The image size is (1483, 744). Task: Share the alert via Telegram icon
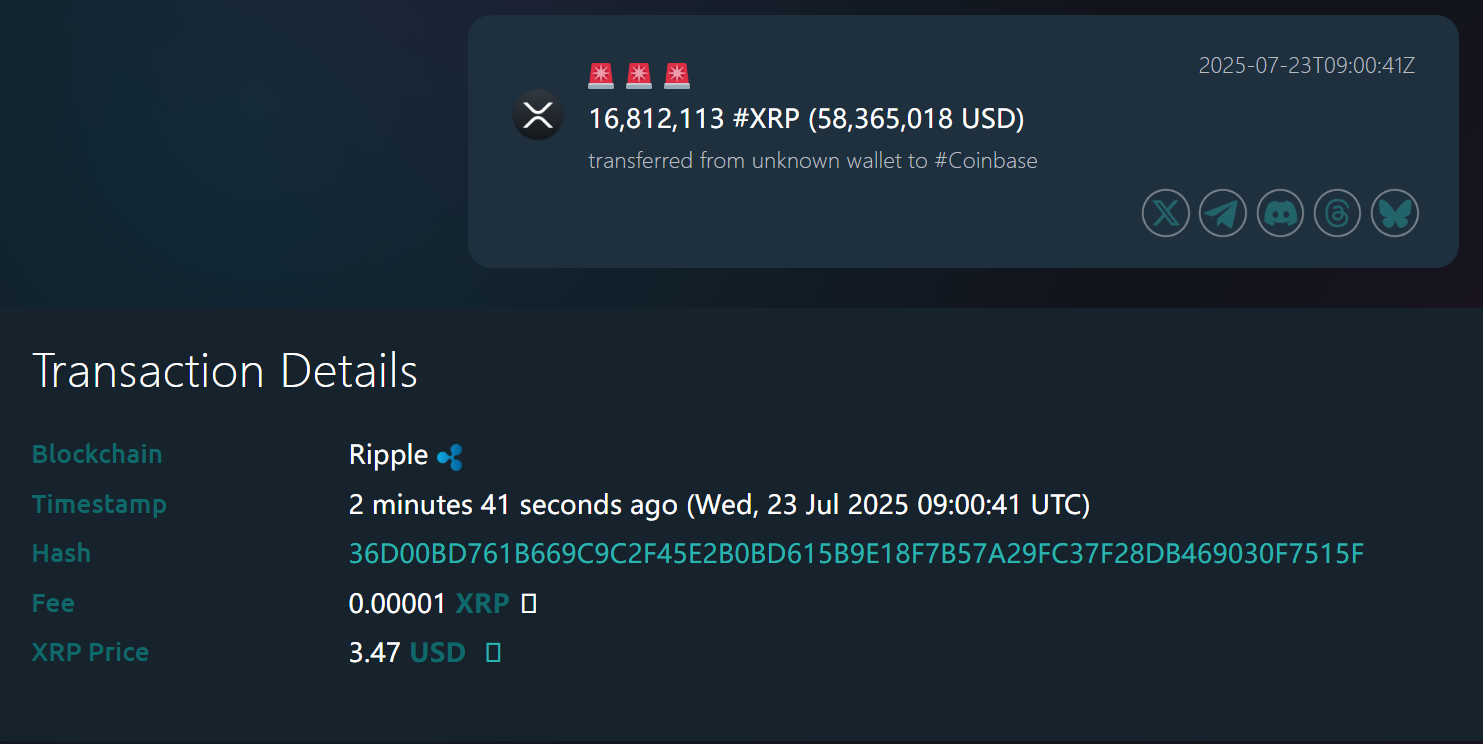coord(1222,213)
